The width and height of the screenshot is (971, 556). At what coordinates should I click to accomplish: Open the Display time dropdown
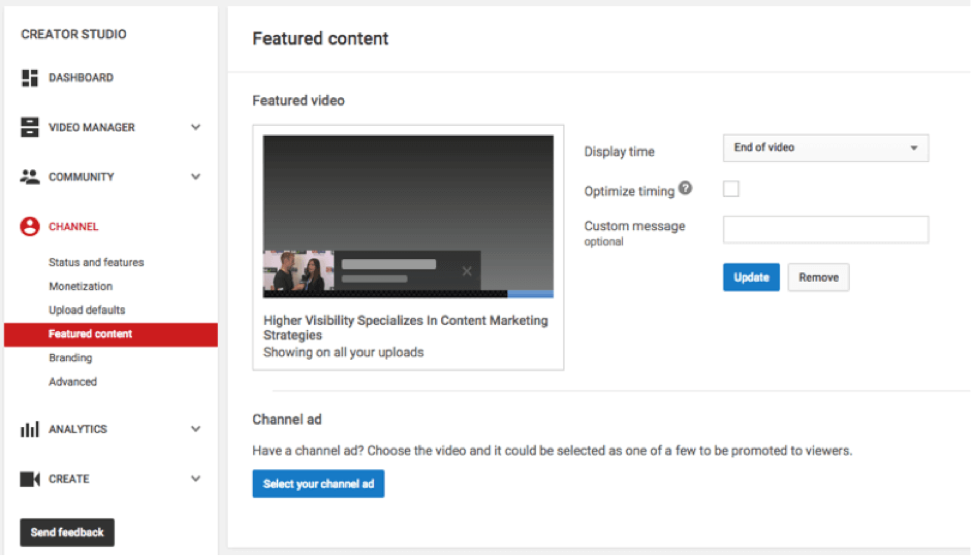pos(825,148)
